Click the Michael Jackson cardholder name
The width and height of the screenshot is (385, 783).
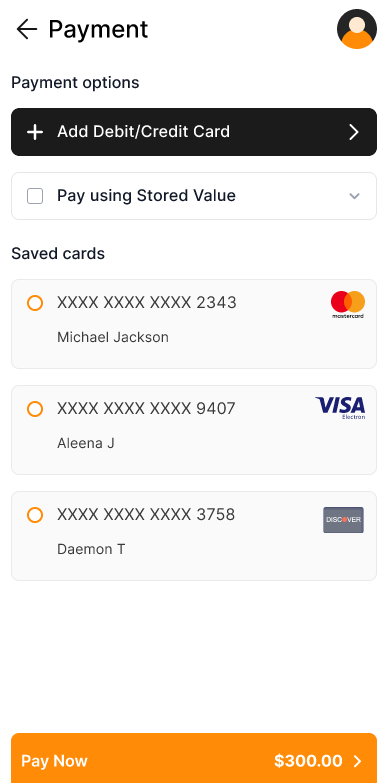[113, 338]
